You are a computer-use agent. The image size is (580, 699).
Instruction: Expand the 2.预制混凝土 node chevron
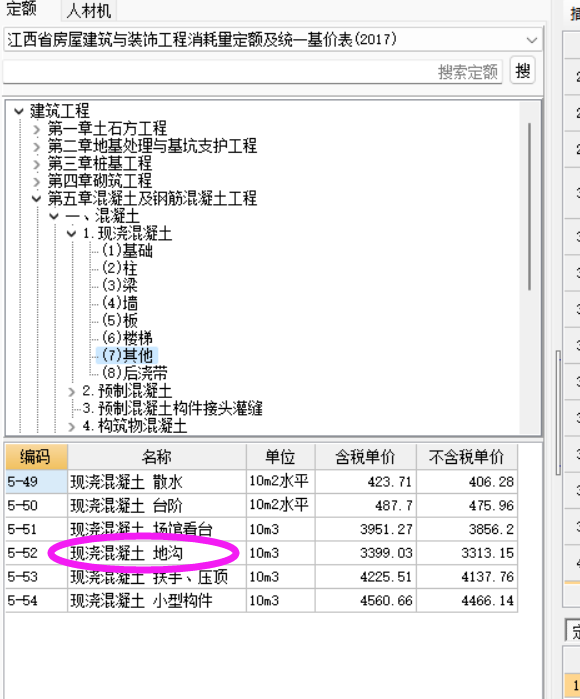click(x=72, y=392)
